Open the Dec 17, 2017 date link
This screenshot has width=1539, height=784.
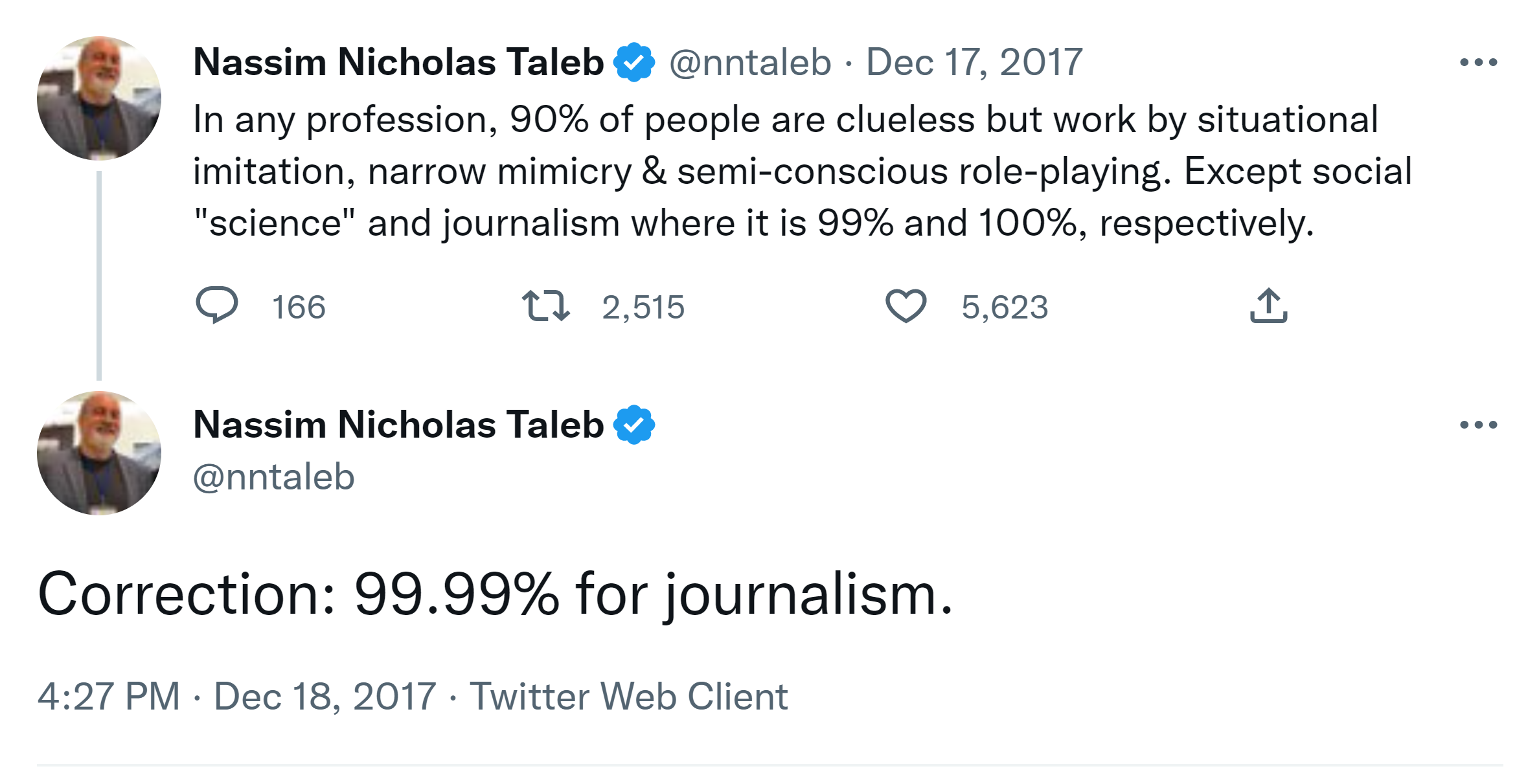(x=974, y=63)
